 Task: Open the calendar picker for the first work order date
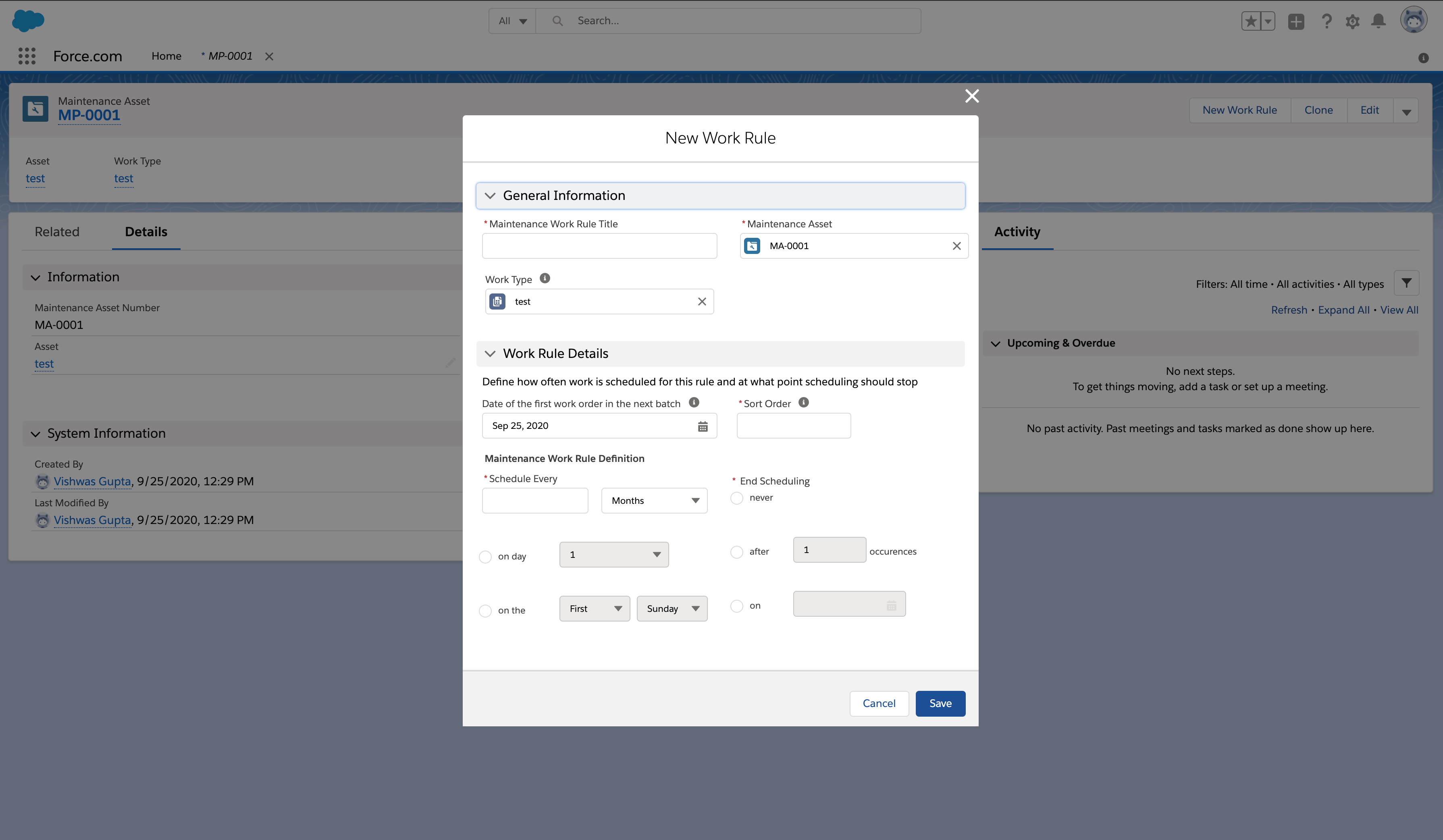pyautogui.click(x=703, y=426)
